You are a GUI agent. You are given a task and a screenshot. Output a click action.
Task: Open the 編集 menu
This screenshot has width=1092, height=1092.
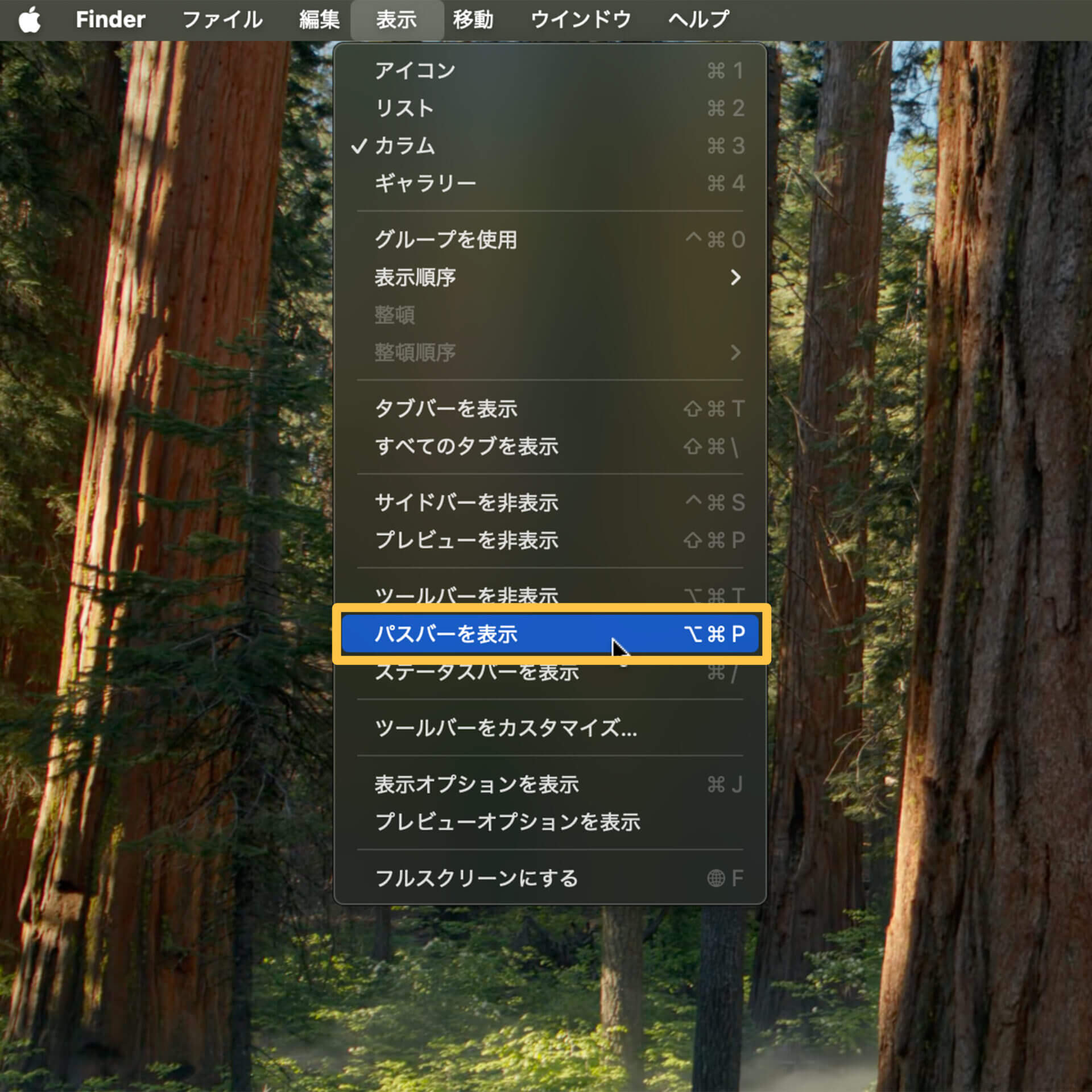click(320, 20)
